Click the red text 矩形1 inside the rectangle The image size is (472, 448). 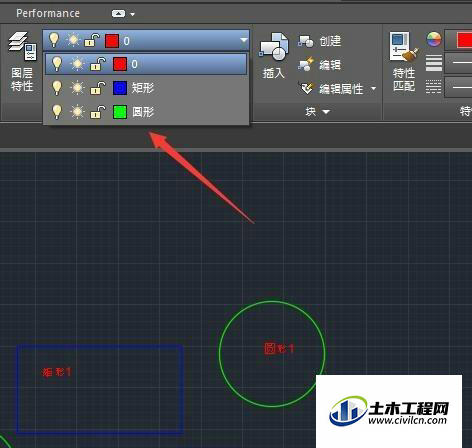pos(57,372)
